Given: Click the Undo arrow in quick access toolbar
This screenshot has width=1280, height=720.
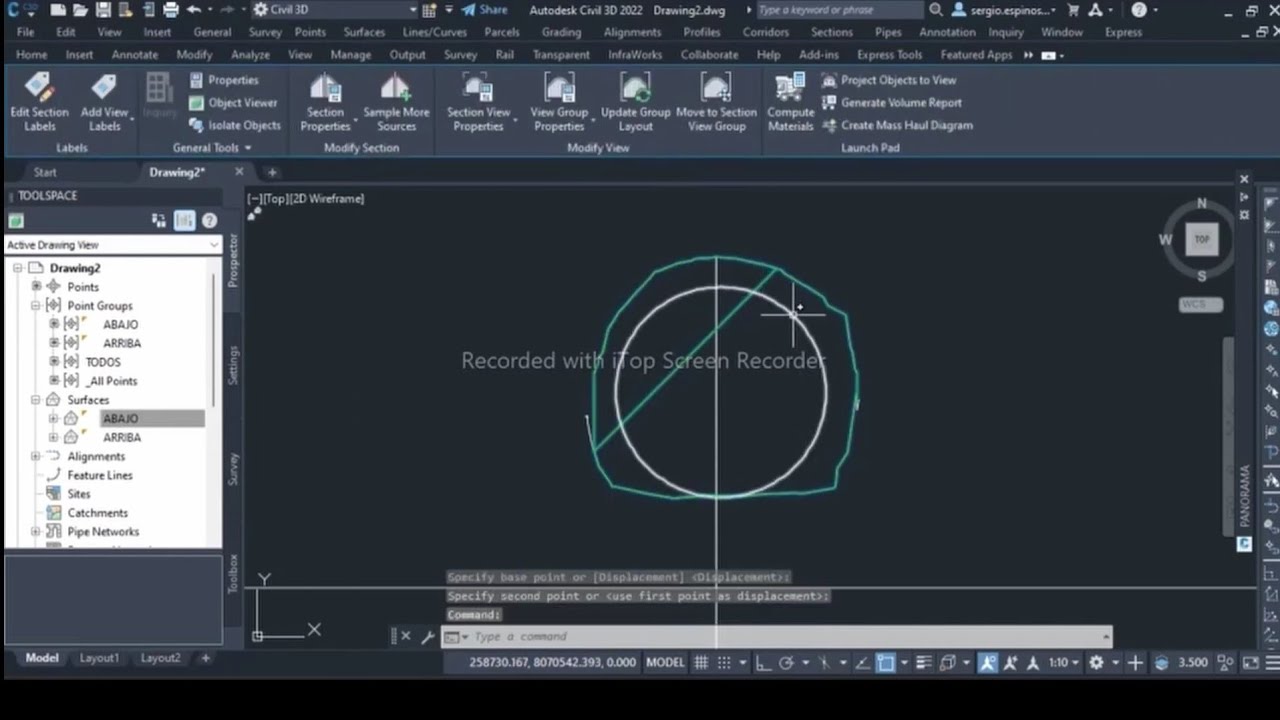Looking at the screenshot, I should point(194,10).
